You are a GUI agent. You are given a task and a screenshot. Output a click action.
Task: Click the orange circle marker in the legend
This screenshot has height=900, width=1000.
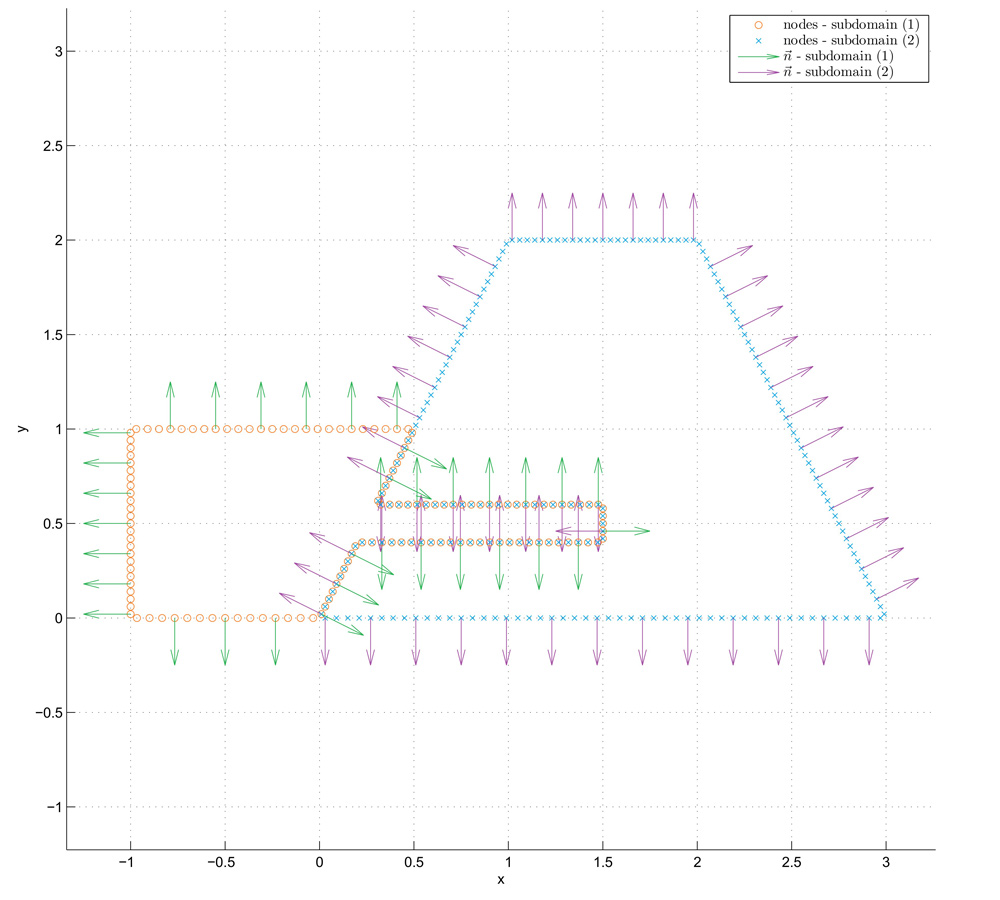[x=758, y=24]
